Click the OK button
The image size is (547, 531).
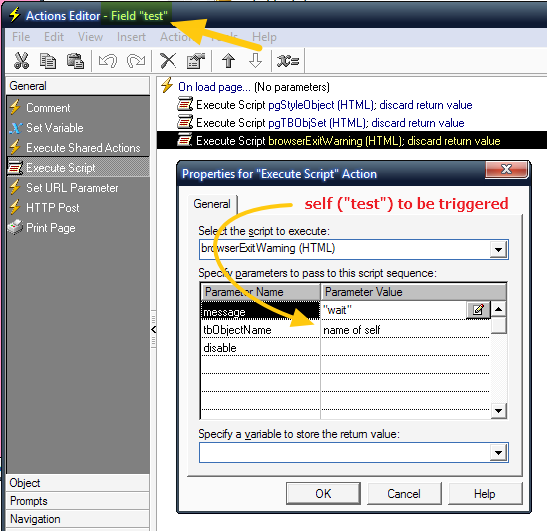tap(323, 494)
